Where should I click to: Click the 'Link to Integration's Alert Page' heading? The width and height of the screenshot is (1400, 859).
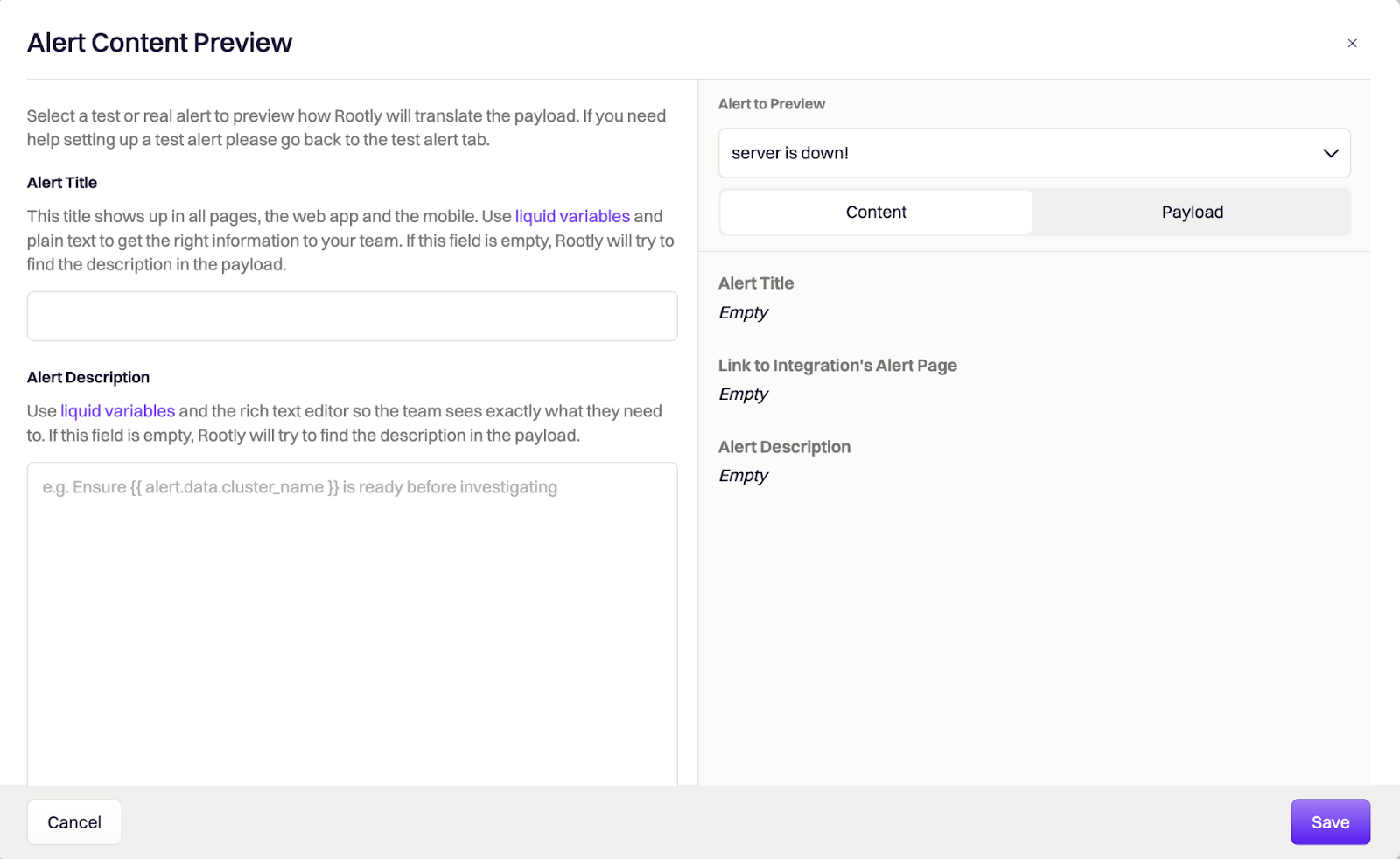pos(837,366)
